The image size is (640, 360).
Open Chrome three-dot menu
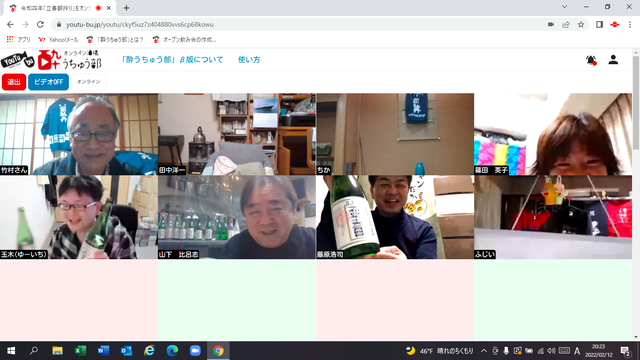click(630, 24)
